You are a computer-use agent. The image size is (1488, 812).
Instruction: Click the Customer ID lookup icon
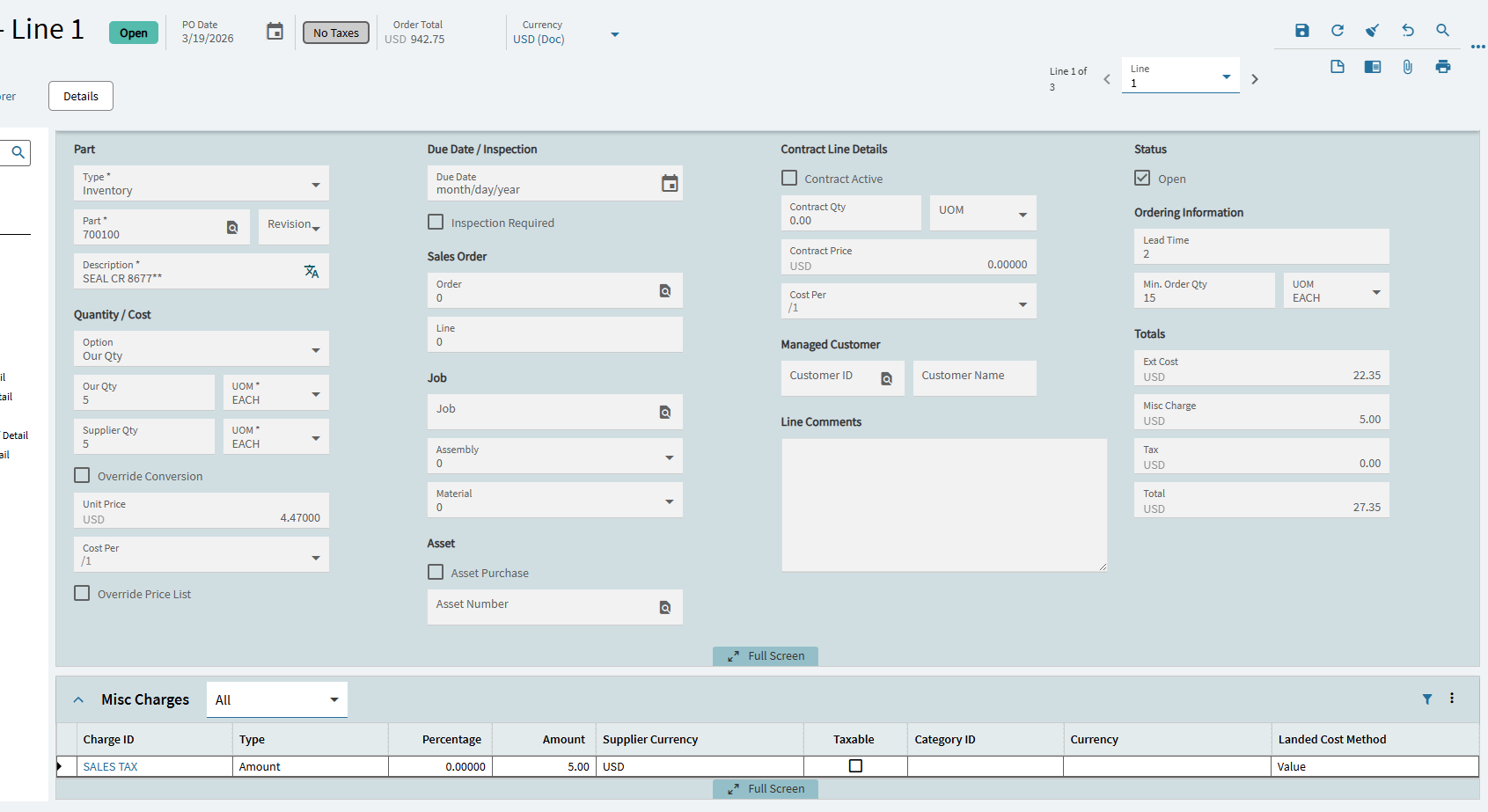887,379
